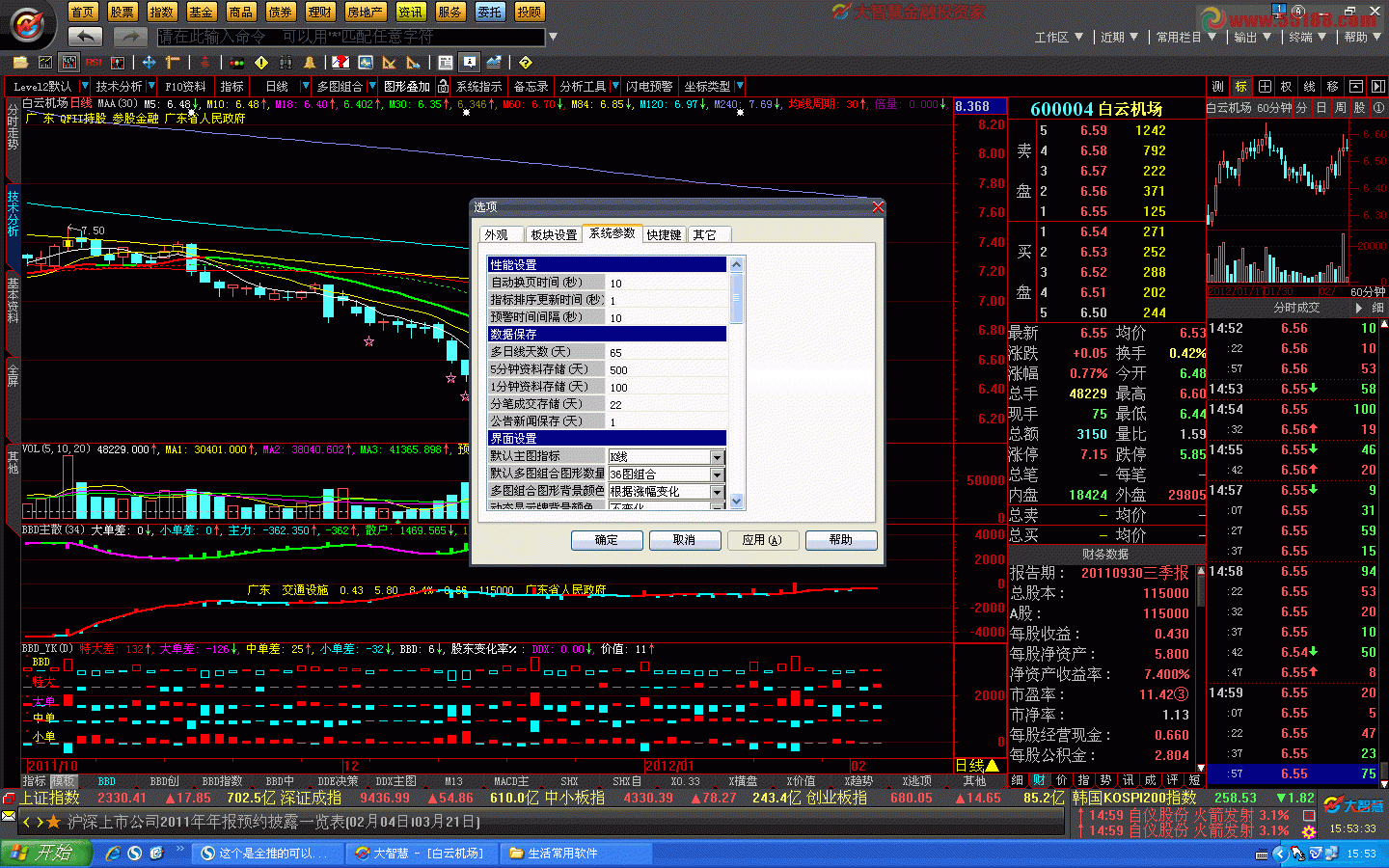The width and height of the screenshot is (1389, 868).
Task: Click 应用(A) button
Action: [762, 540]
